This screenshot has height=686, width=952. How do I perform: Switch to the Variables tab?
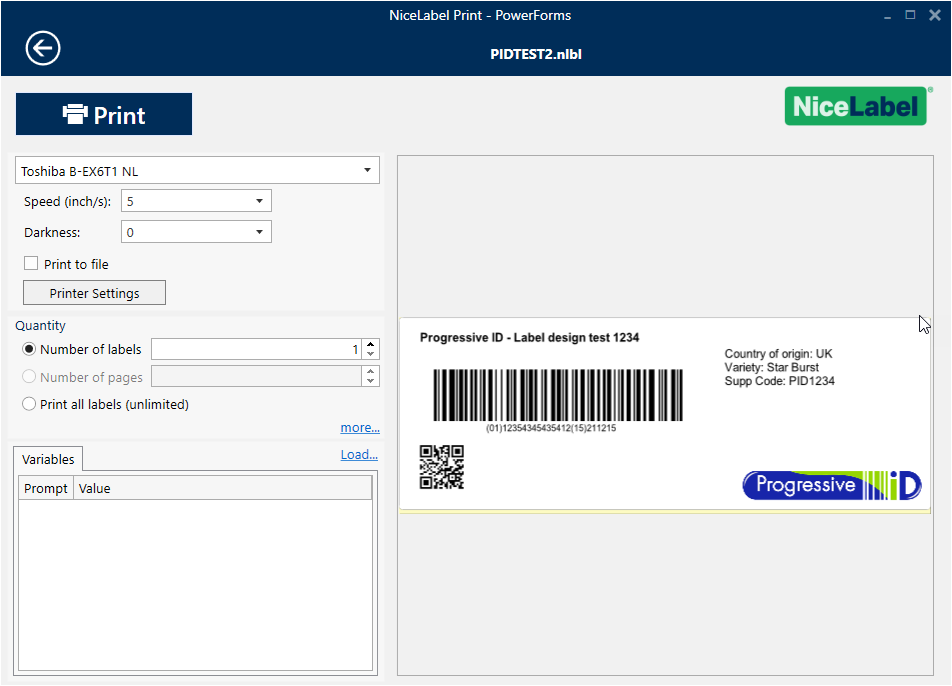tap(48, 460)
